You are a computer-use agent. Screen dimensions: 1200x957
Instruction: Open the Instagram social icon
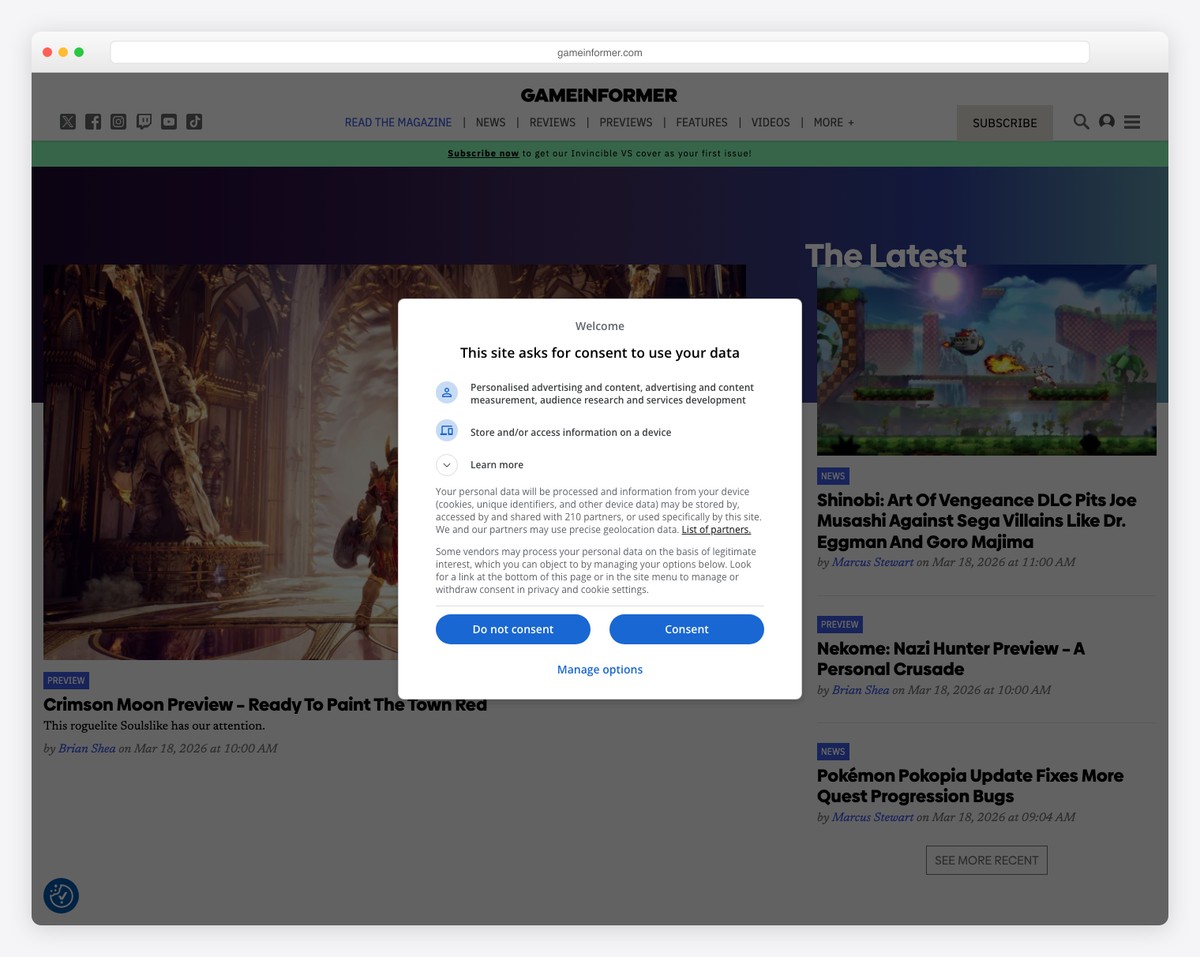coord(118,122)
